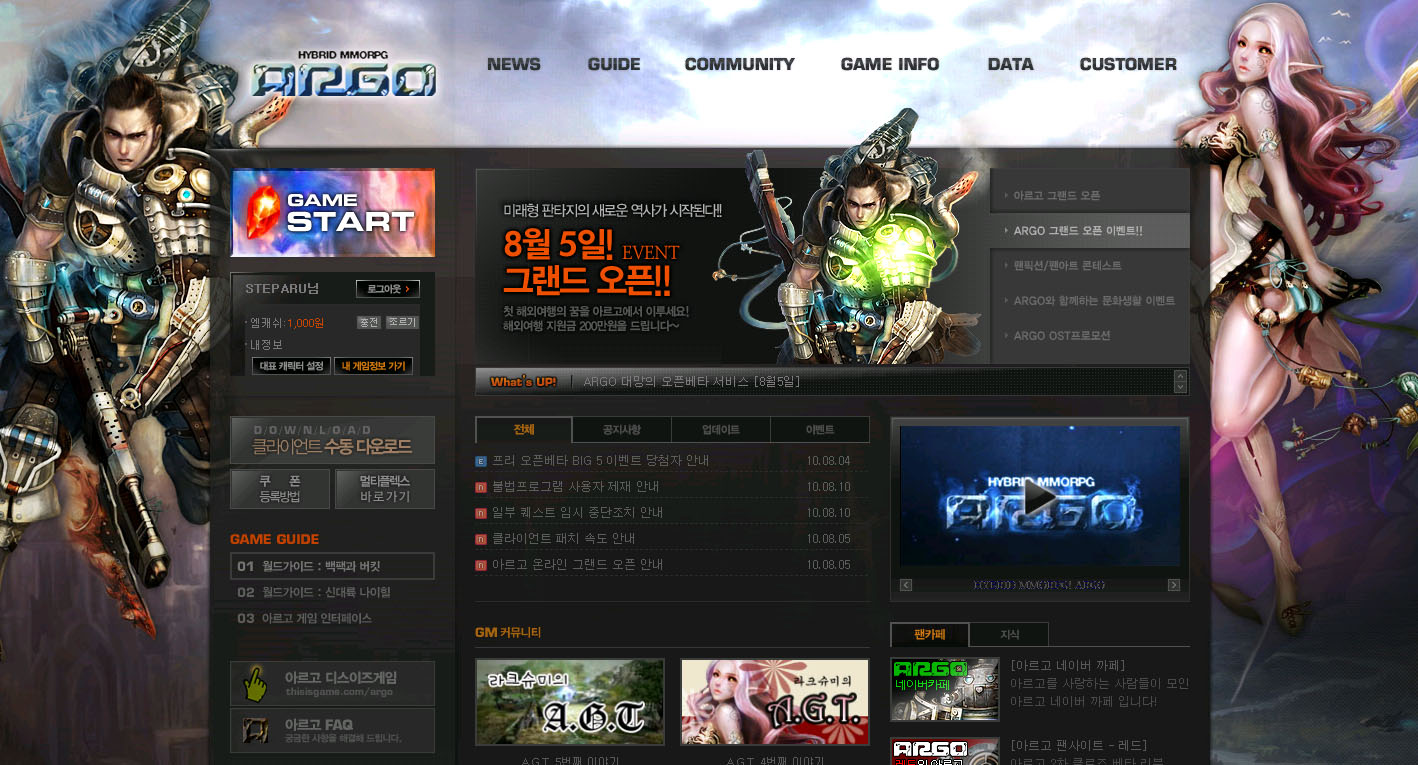Go to the previous video with left arrow

906,585
